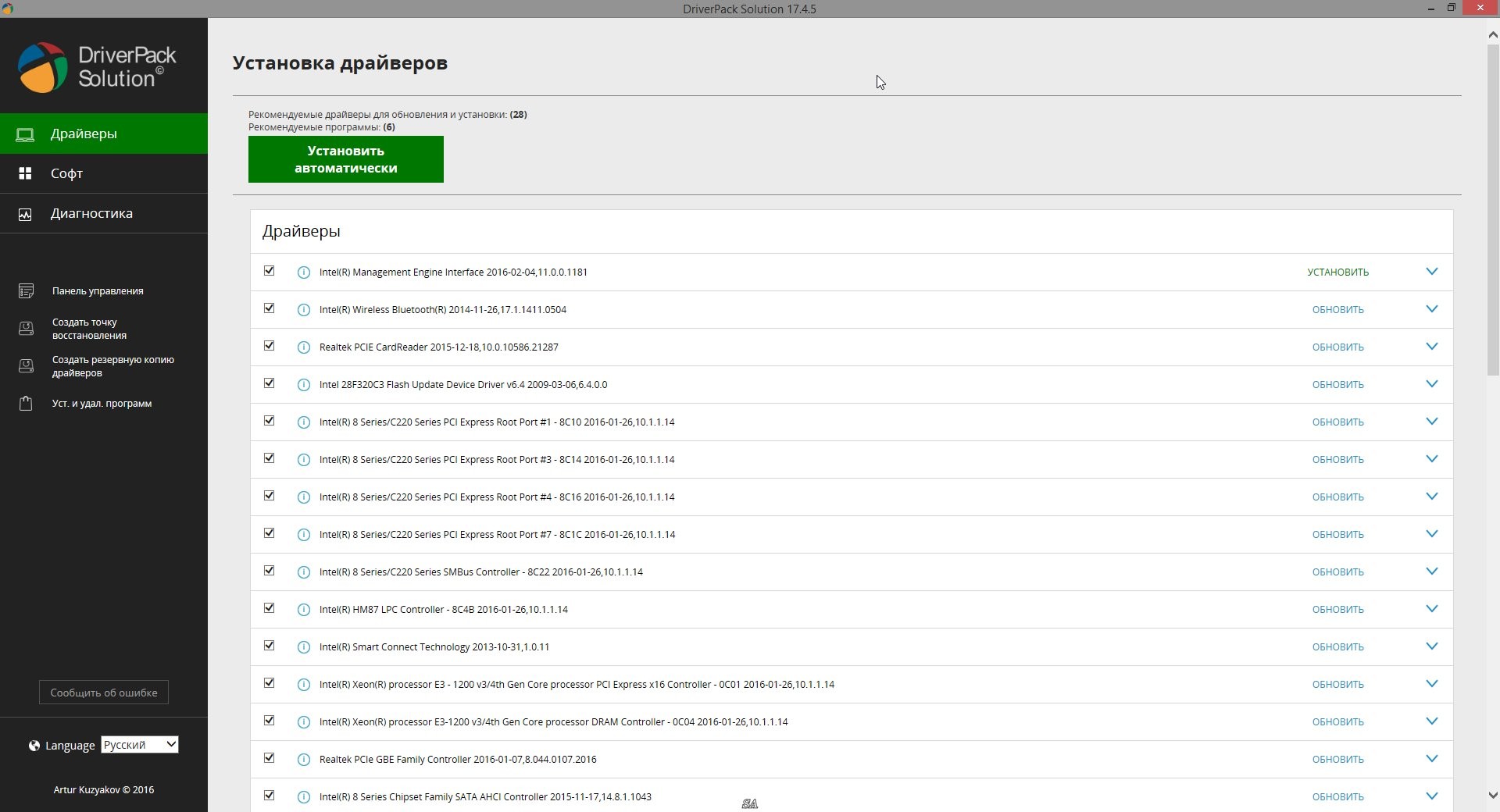This screenshot has width=1500, height=812.
Task: Click info icon for Intel Smart Connect Technology
Action: 304,647
